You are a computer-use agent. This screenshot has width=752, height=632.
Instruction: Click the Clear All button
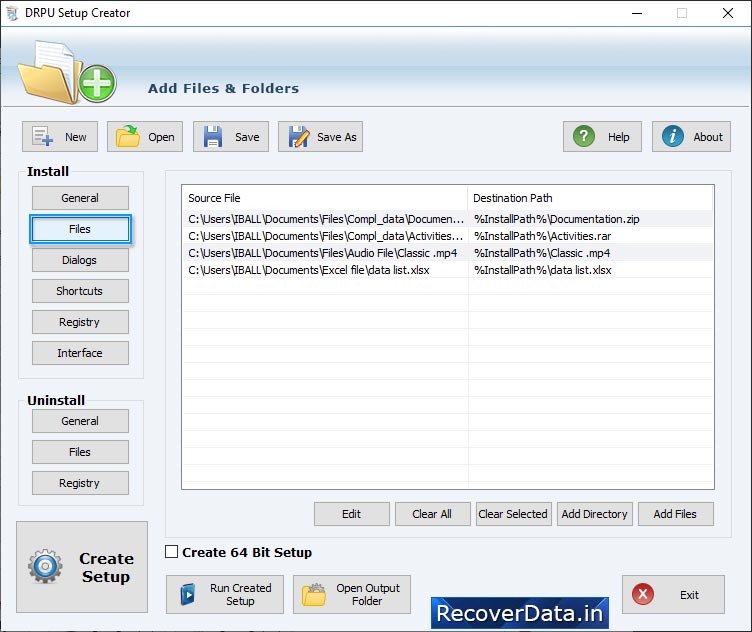[x=432, y=514]
